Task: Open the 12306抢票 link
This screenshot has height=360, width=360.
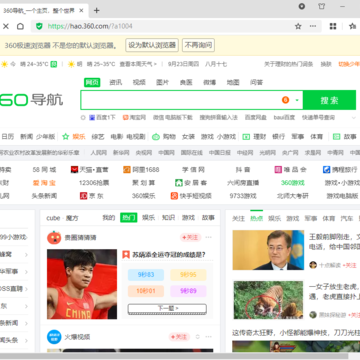Action: click(x=94, y=183)
